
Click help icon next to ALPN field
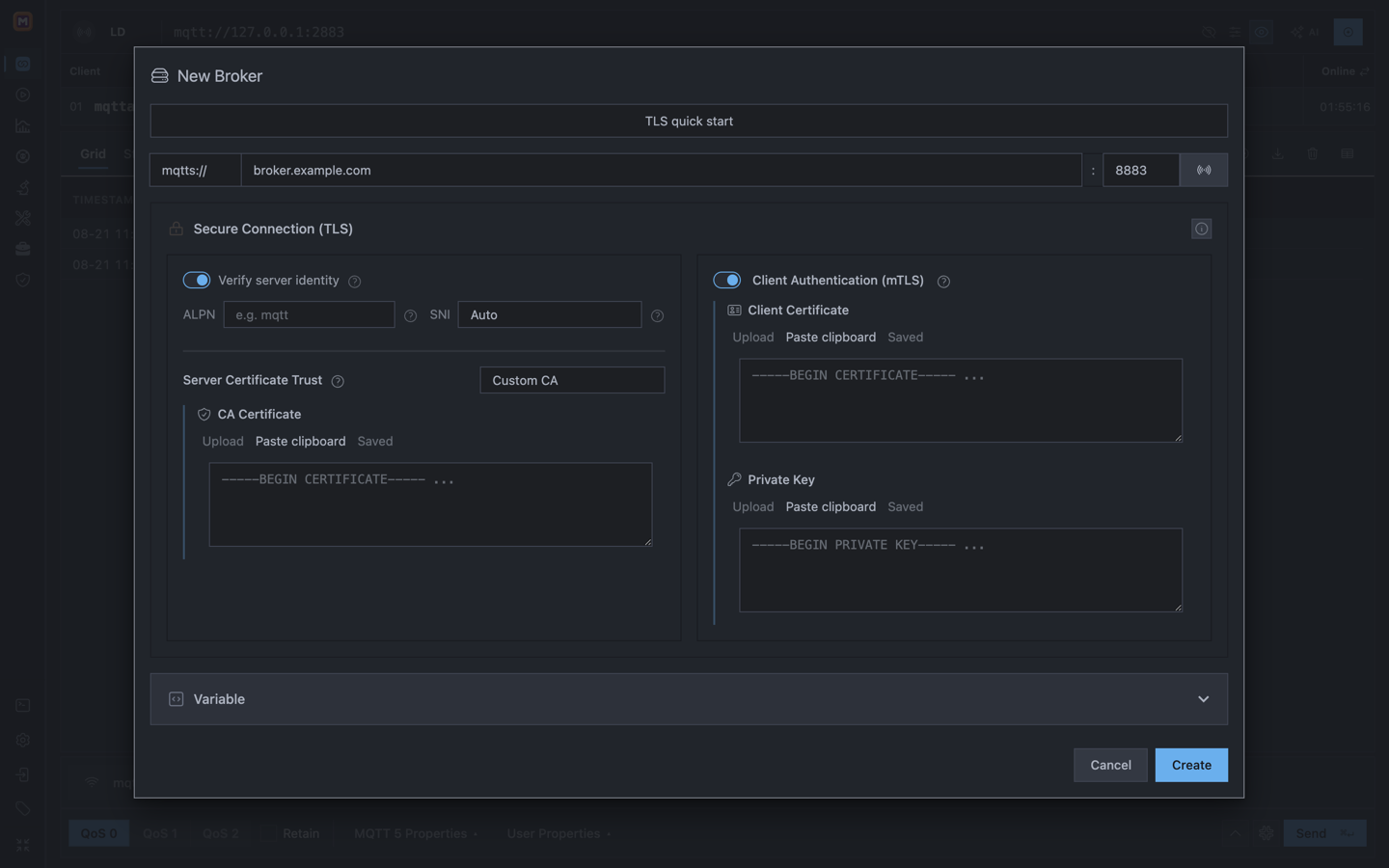(x=411, y=315)
